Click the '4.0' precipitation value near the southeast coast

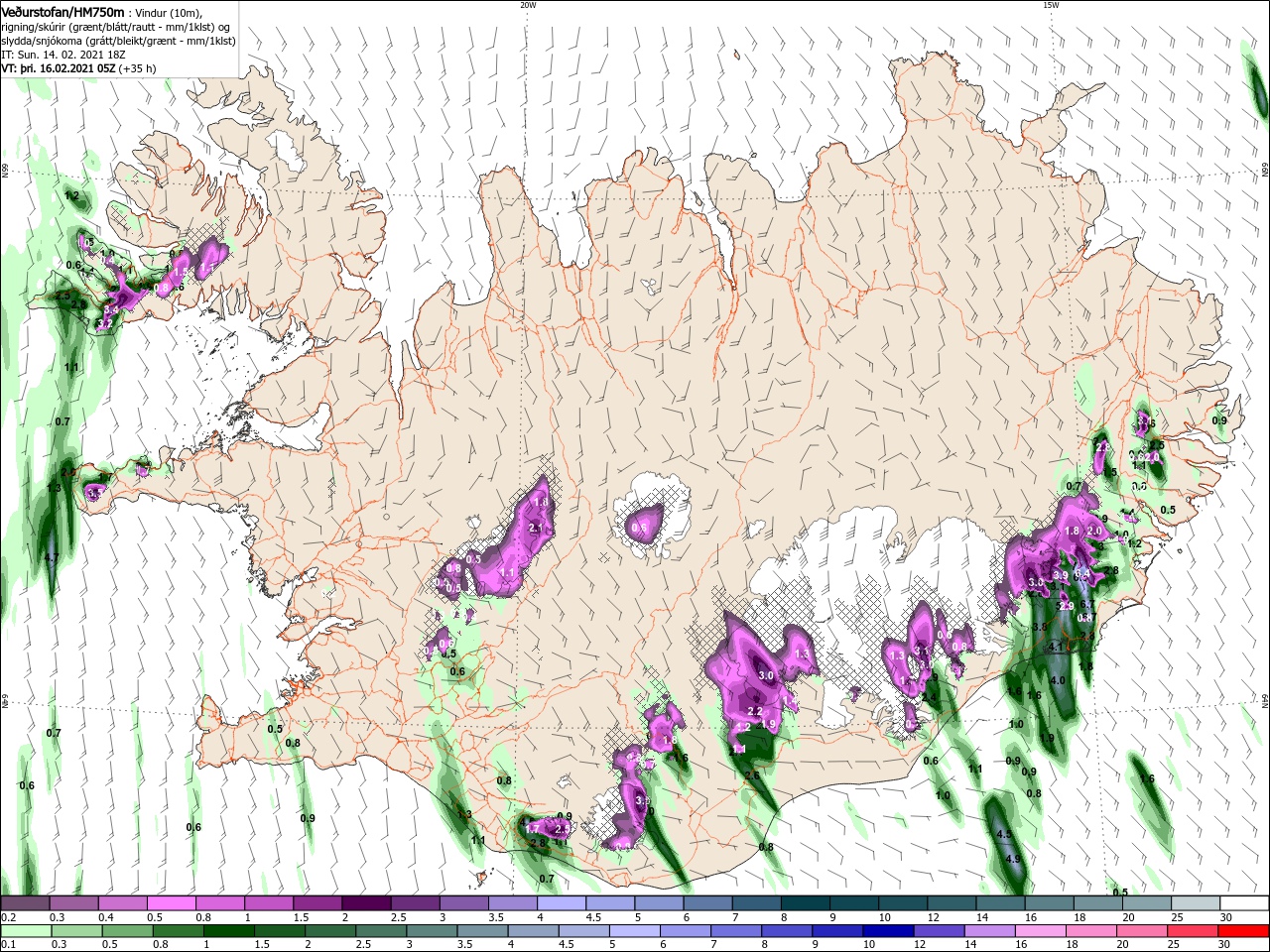pos(1058,680)
